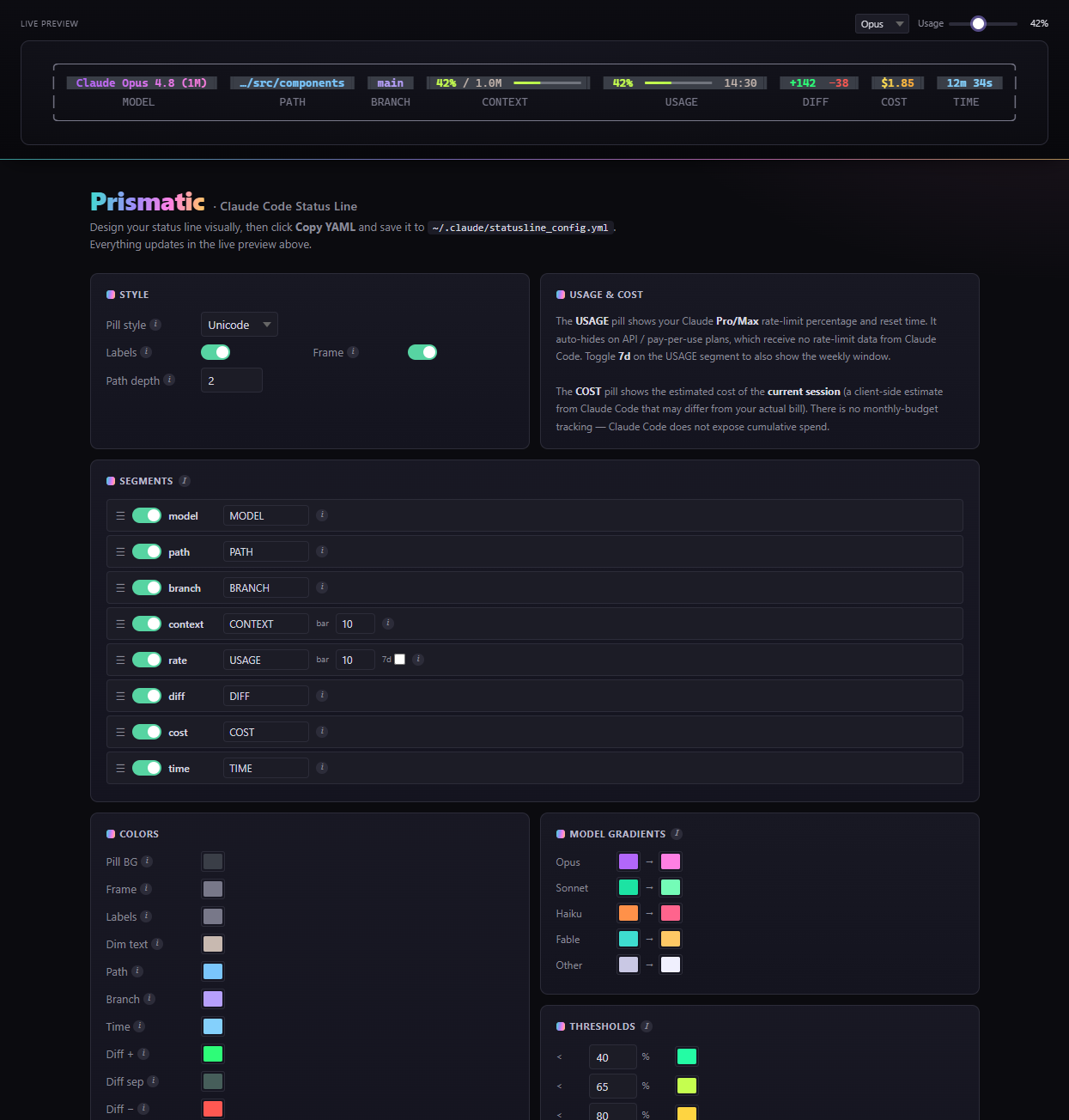Click the info icon in the path segment row

tap(322, 551)
